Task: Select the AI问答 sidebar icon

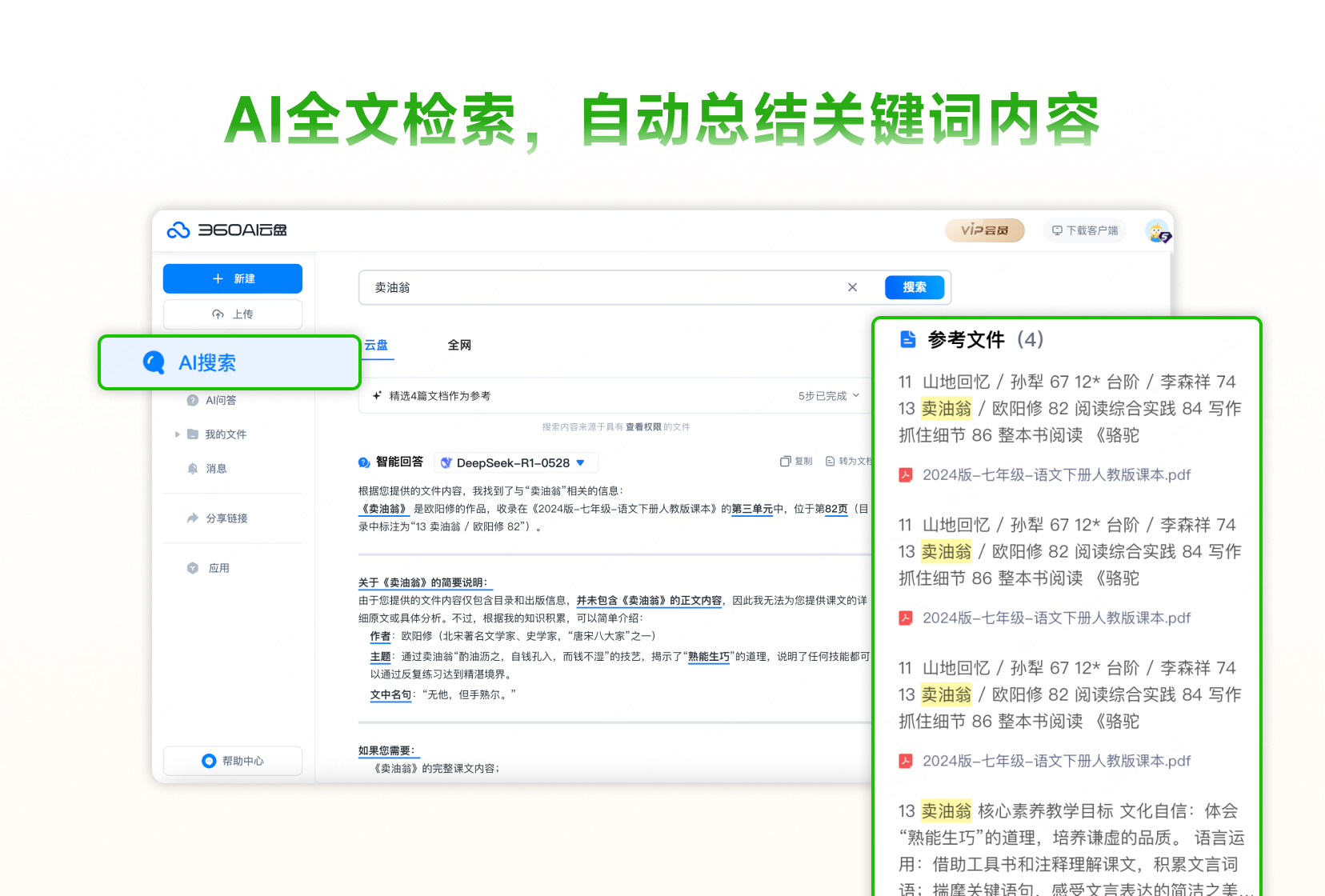Action: point(193,400)
